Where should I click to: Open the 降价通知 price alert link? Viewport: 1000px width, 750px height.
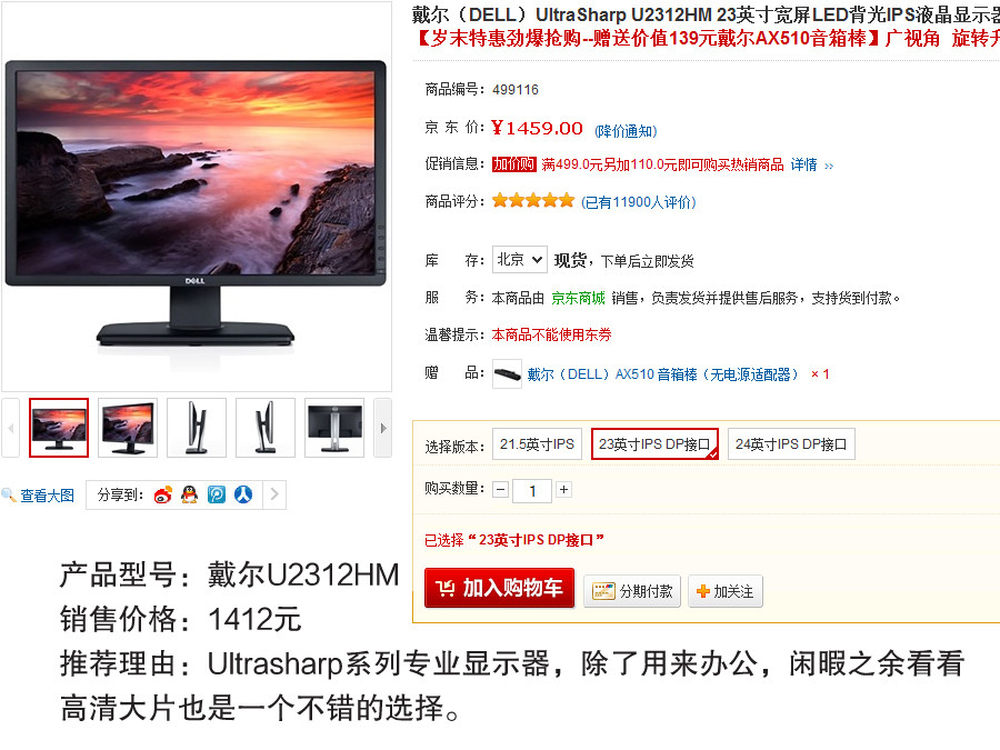pyautogui.click(x=626, y=131)
